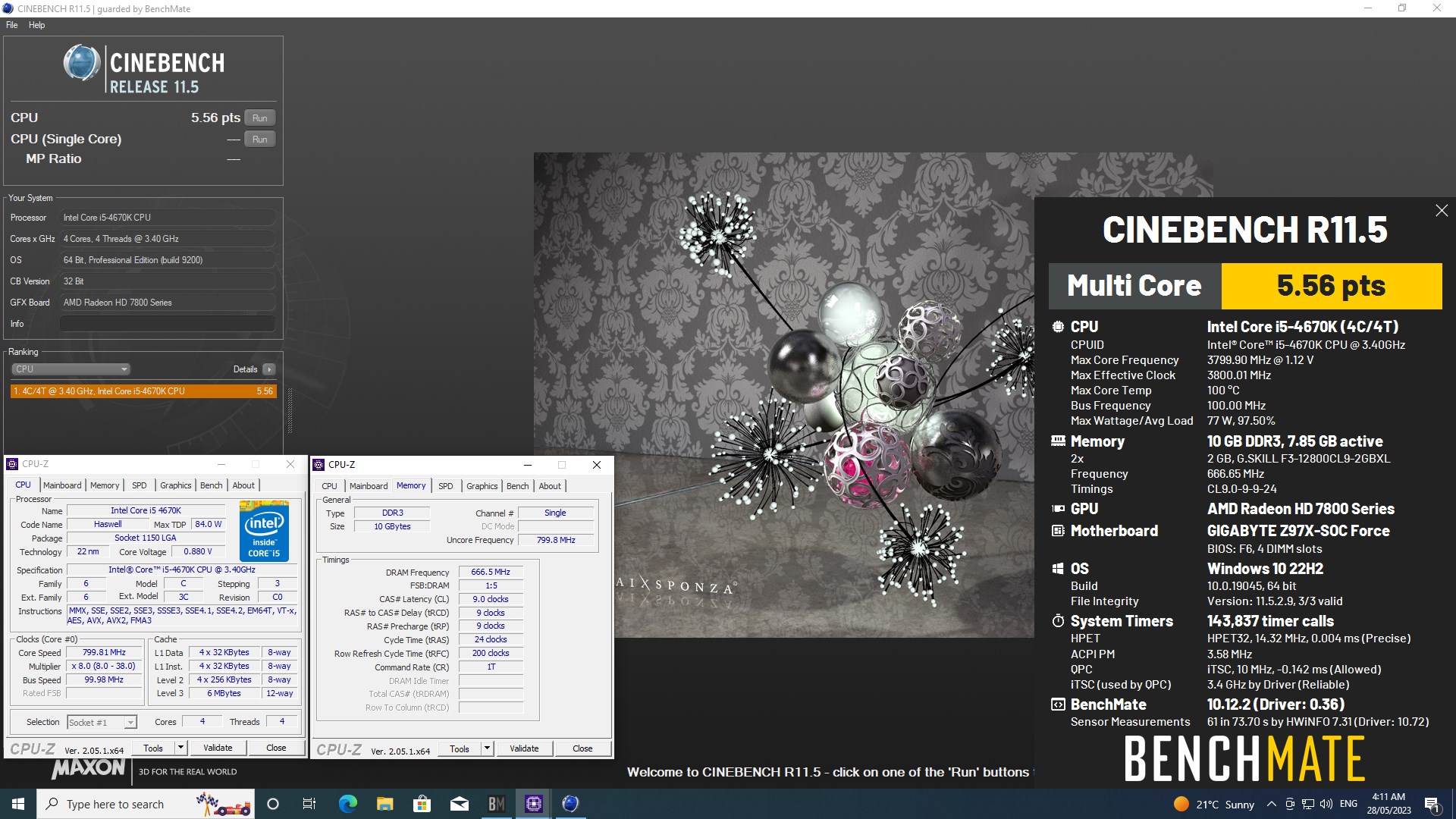Open Mainboard tab in right CPU-Z window
This screenshot has width=1456, height=819.
(x=369, y=486)
